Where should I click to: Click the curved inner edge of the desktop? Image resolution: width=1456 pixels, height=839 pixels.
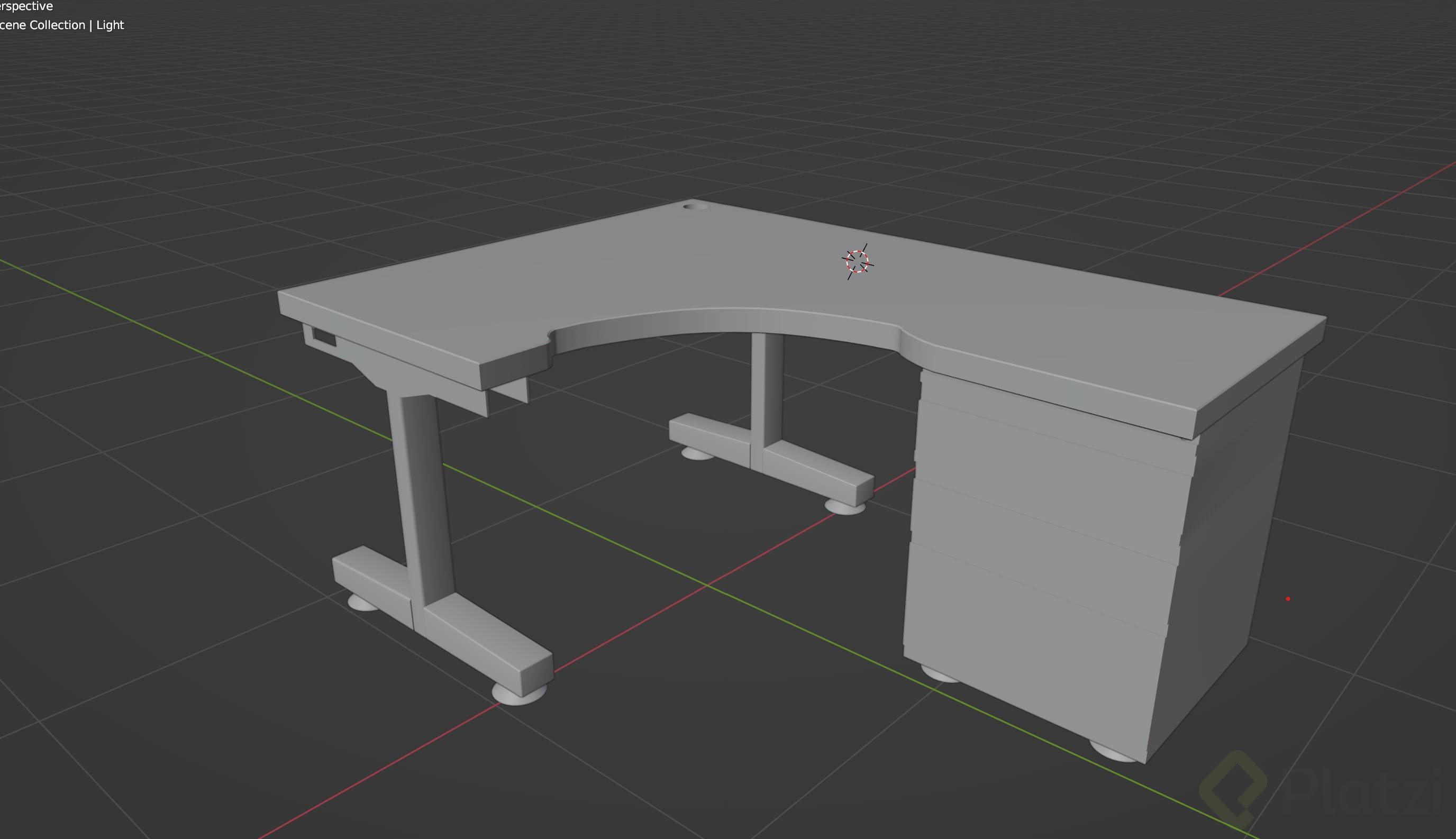(x=726, y=323)
